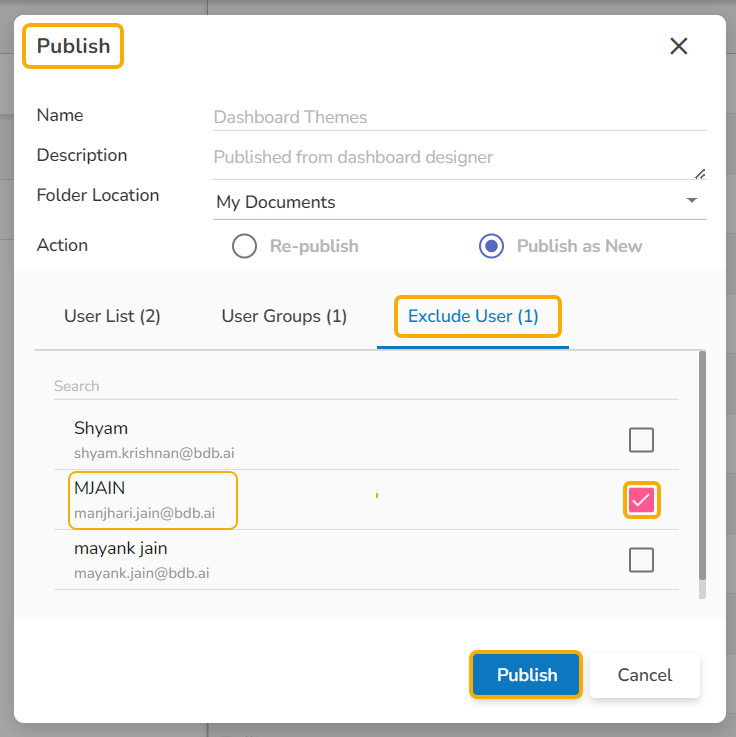Switch to the User List tab
This screenshot has height=737, width=736.
pyautogui.click(x=112, y=316)
